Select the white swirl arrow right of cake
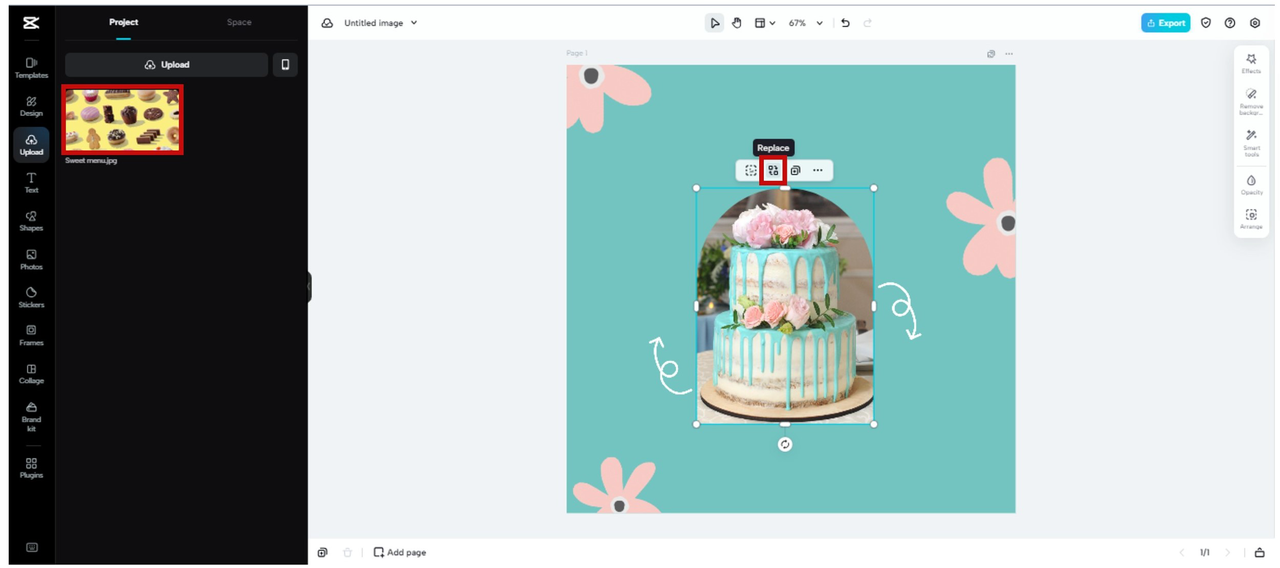Image resolution: width=1280 pixels, height=568 pixels. (x=900, y=310)
